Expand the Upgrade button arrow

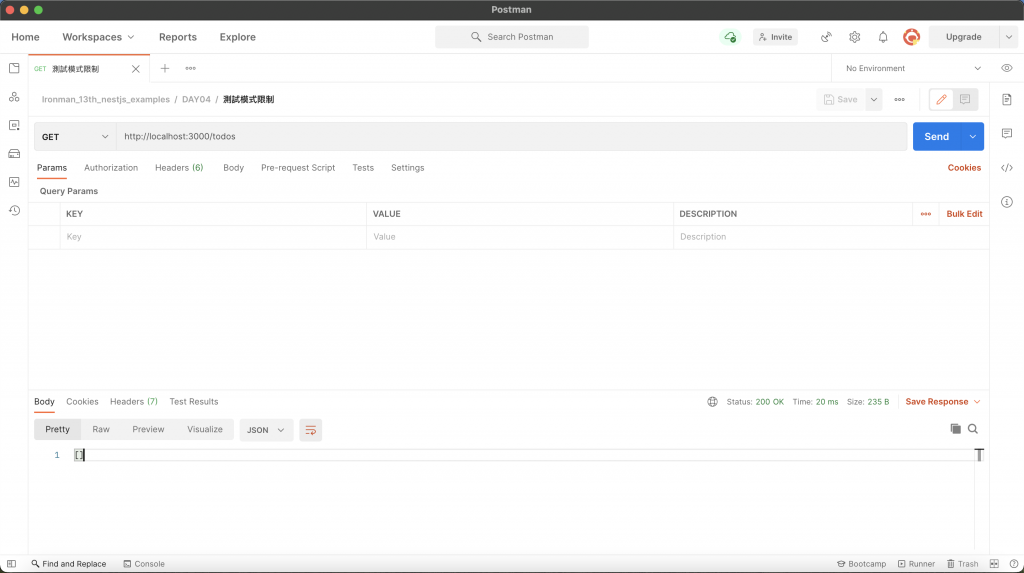point(1008,37)
